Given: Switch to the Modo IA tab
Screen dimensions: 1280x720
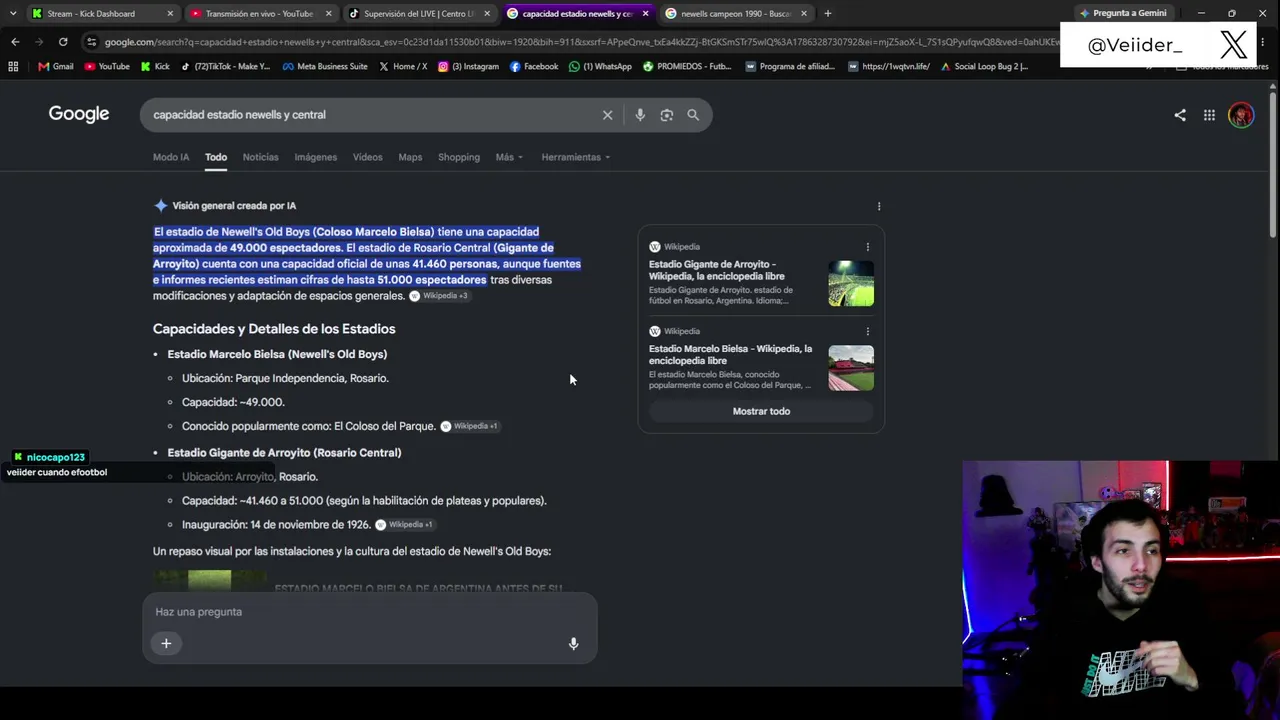Looking at the screenshot, I should (171, 157).
